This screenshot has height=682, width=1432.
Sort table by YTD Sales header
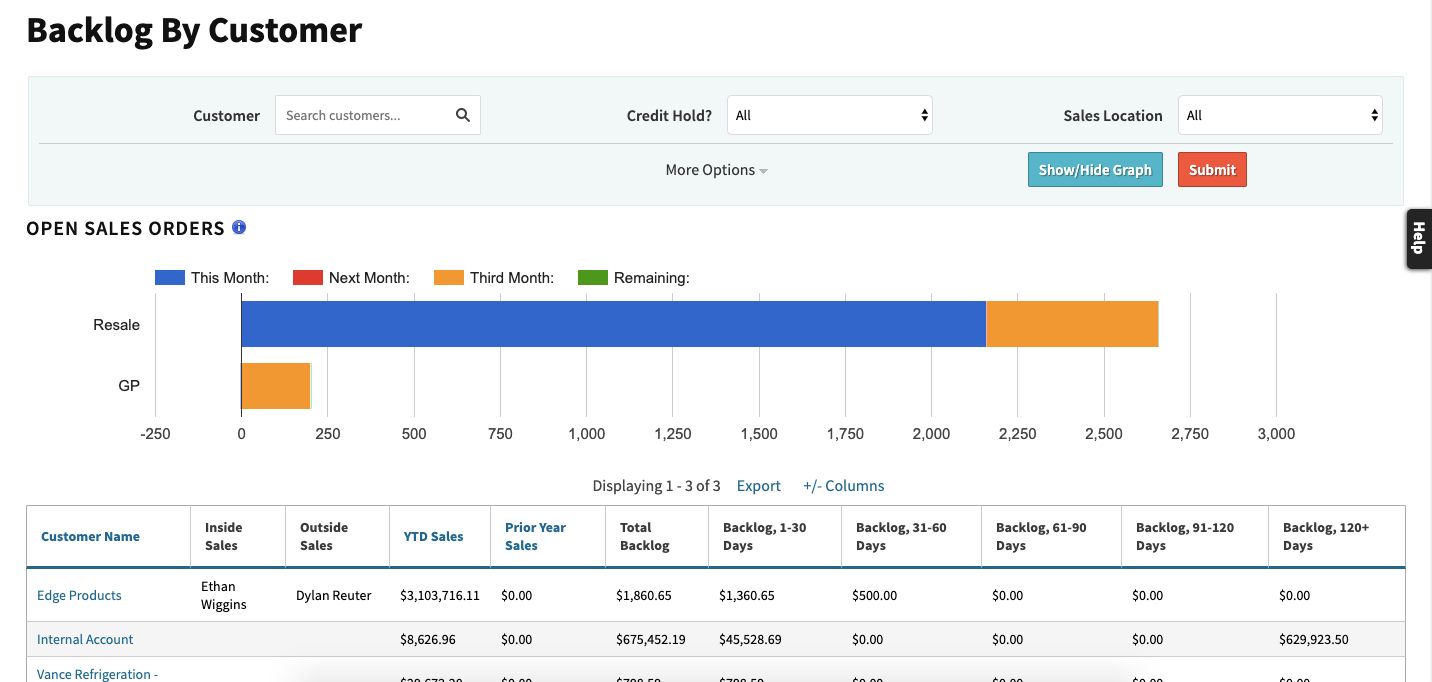point(433,537)
